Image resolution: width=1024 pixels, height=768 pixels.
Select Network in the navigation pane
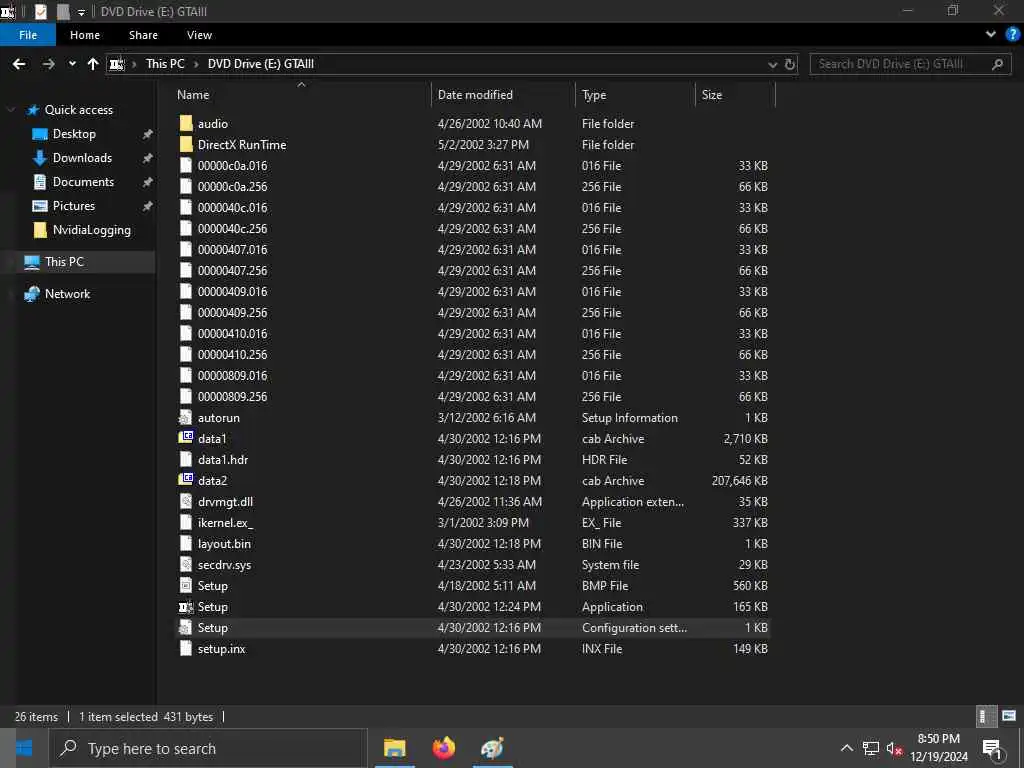coord(68,295)
